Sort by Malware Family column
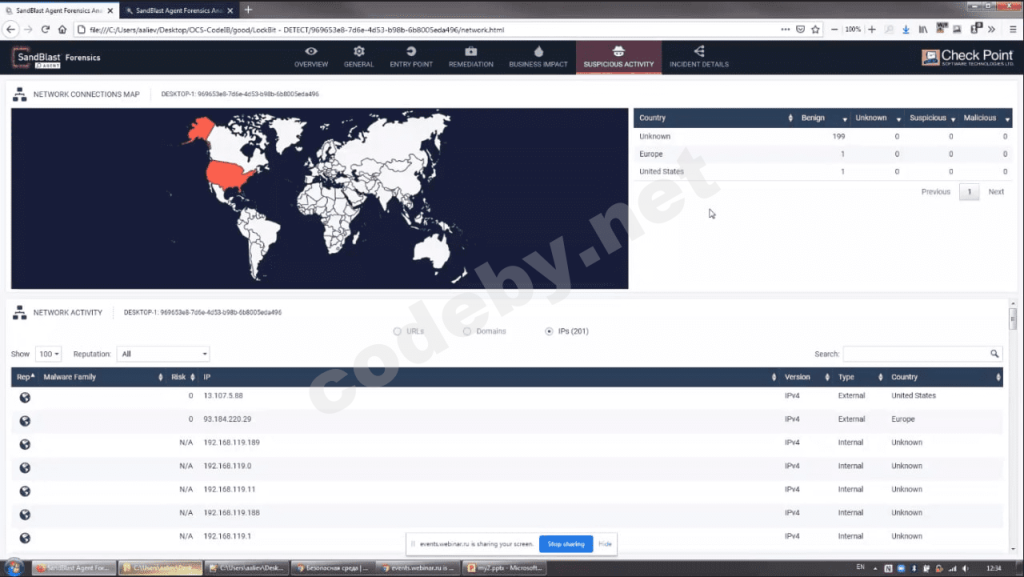 point(103,377)
